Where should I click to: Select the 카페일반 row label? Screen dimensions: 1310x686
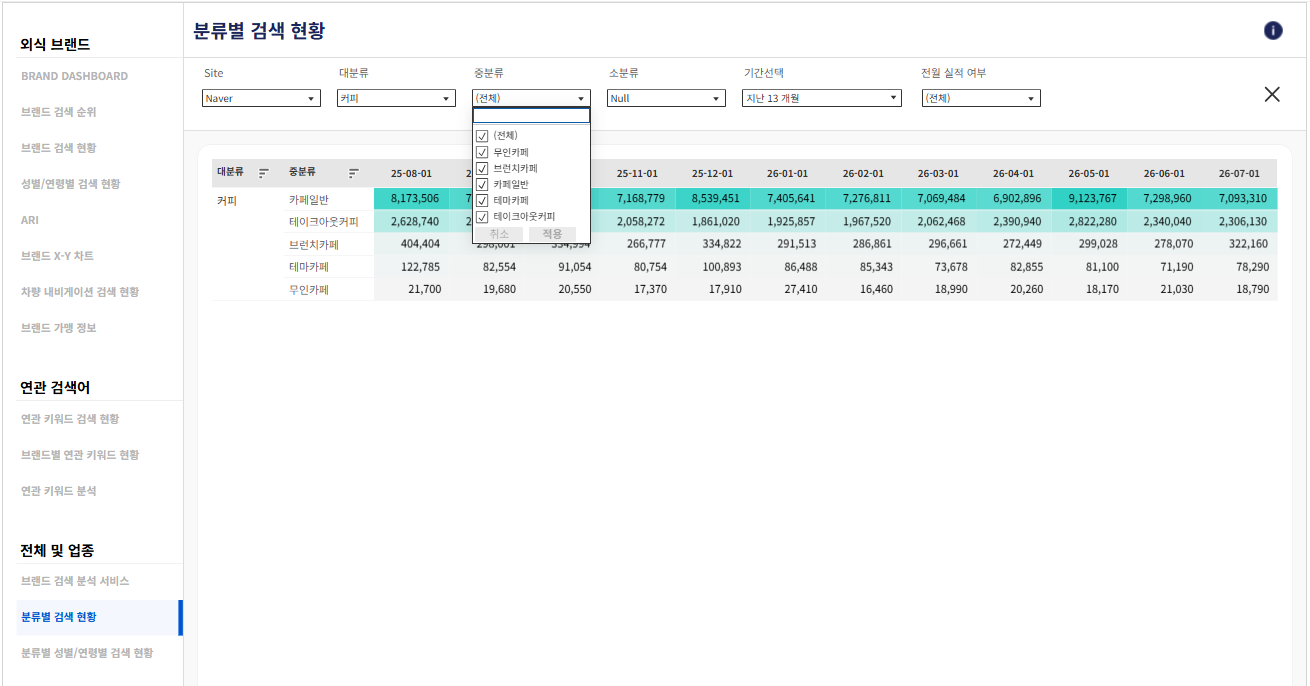309,199
